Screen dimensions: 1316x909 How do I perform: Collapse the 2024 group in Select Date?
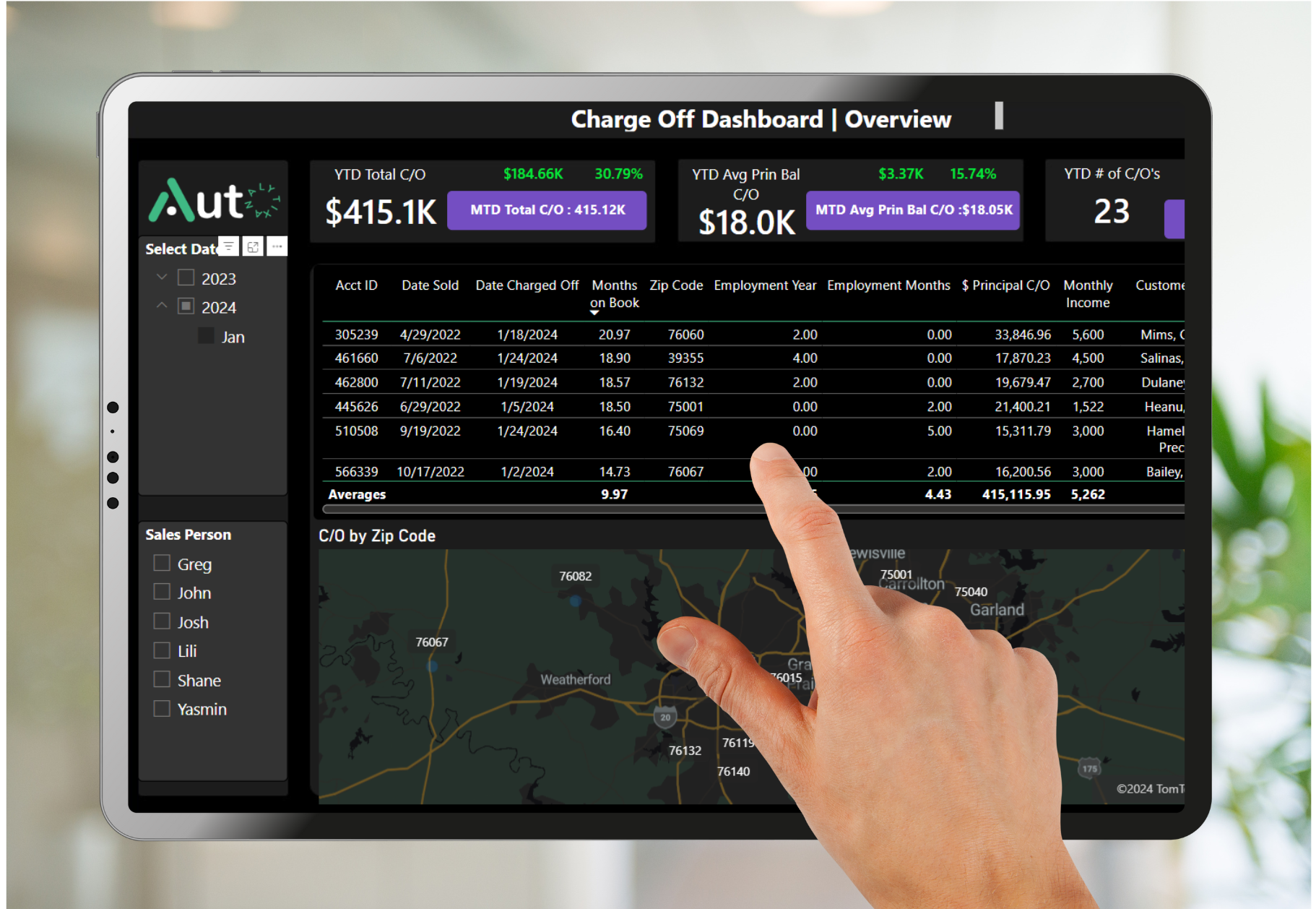pos(162,306)
